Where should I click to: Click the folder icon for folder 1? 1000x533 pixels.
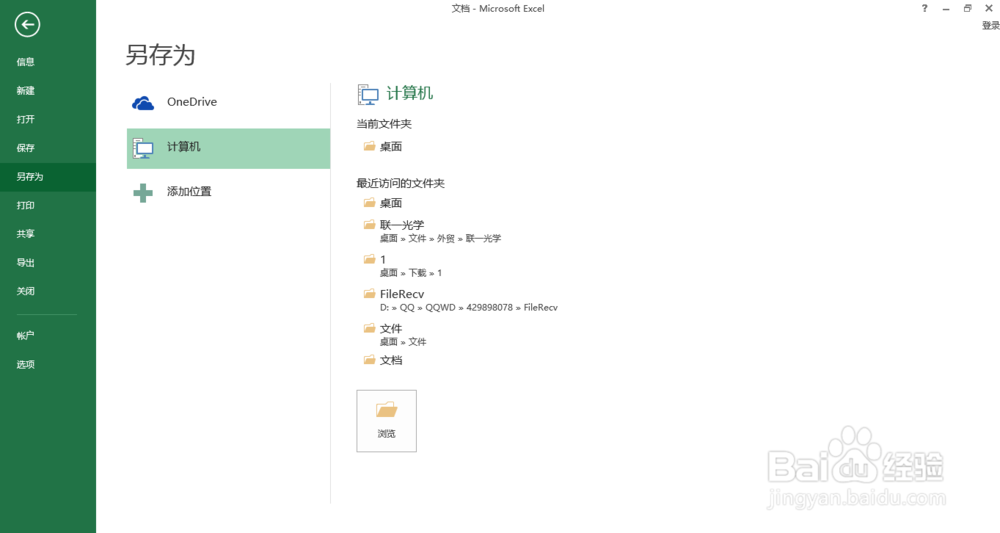coord(369,259)
